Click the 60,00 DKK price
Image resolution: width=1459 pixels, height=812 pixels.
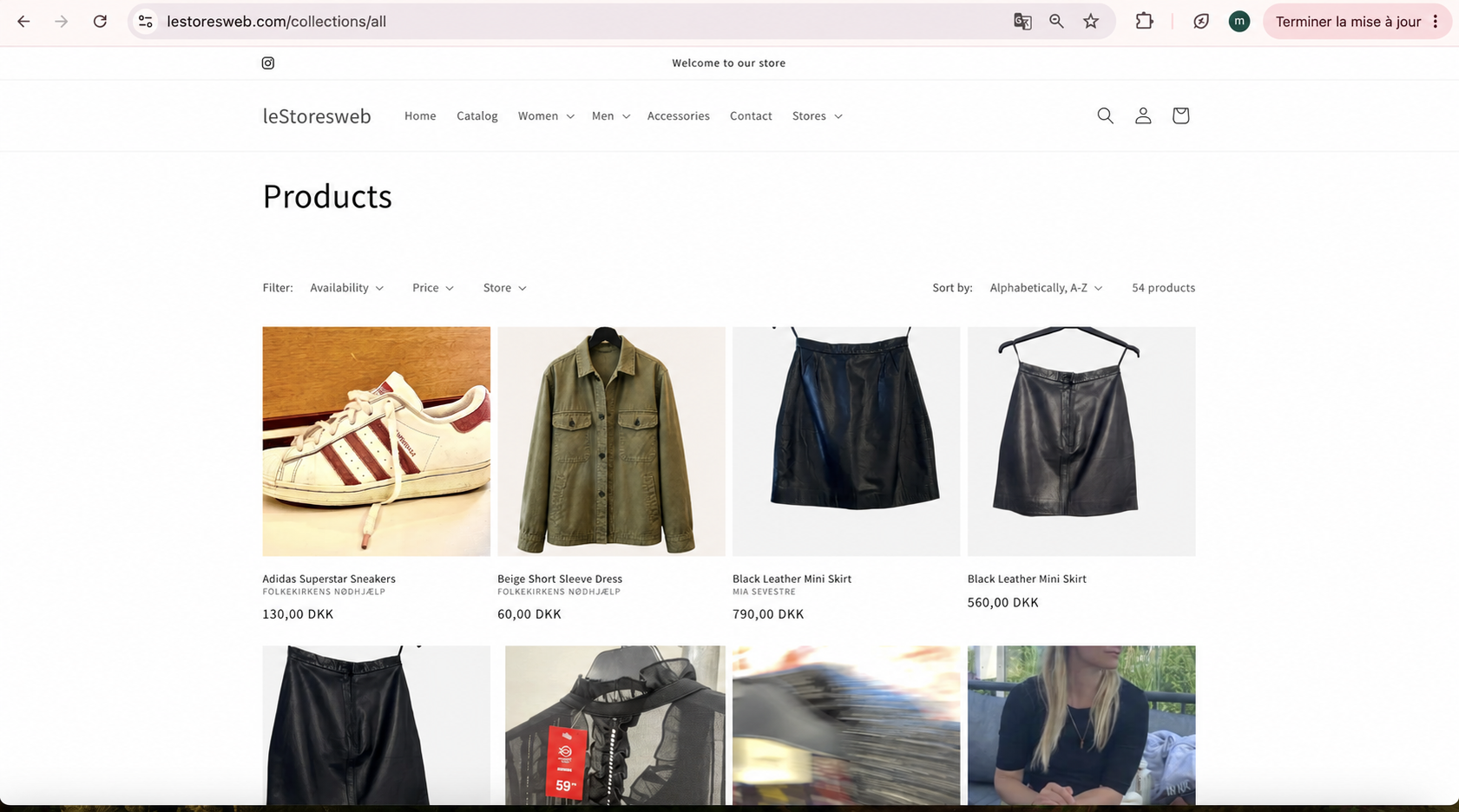(529, 614)
